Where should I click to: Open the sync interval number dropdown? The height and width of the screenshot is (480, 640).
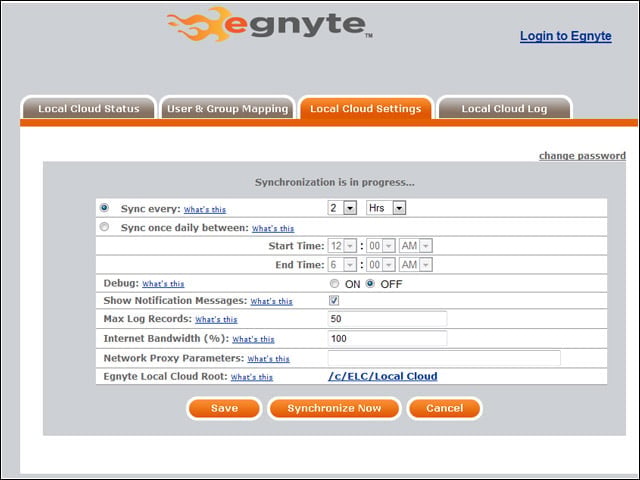pyautogui.click(x=342, y=208)
